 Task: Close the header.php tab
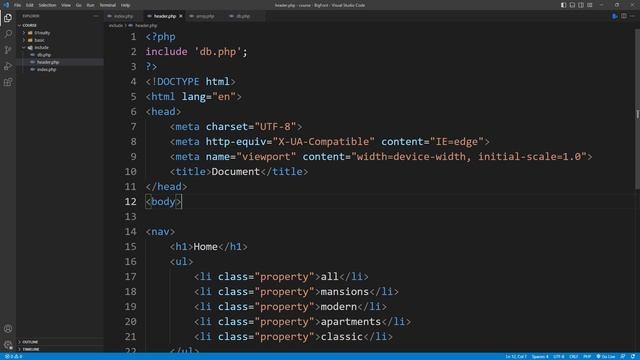[180, 16]
